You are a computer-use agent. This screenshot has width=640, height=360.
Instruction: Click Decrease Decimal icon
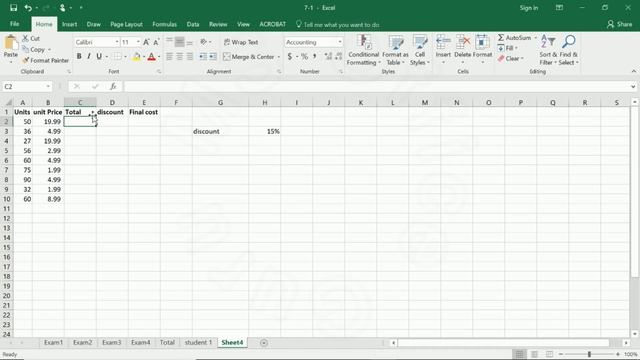[x=338, y=56]
